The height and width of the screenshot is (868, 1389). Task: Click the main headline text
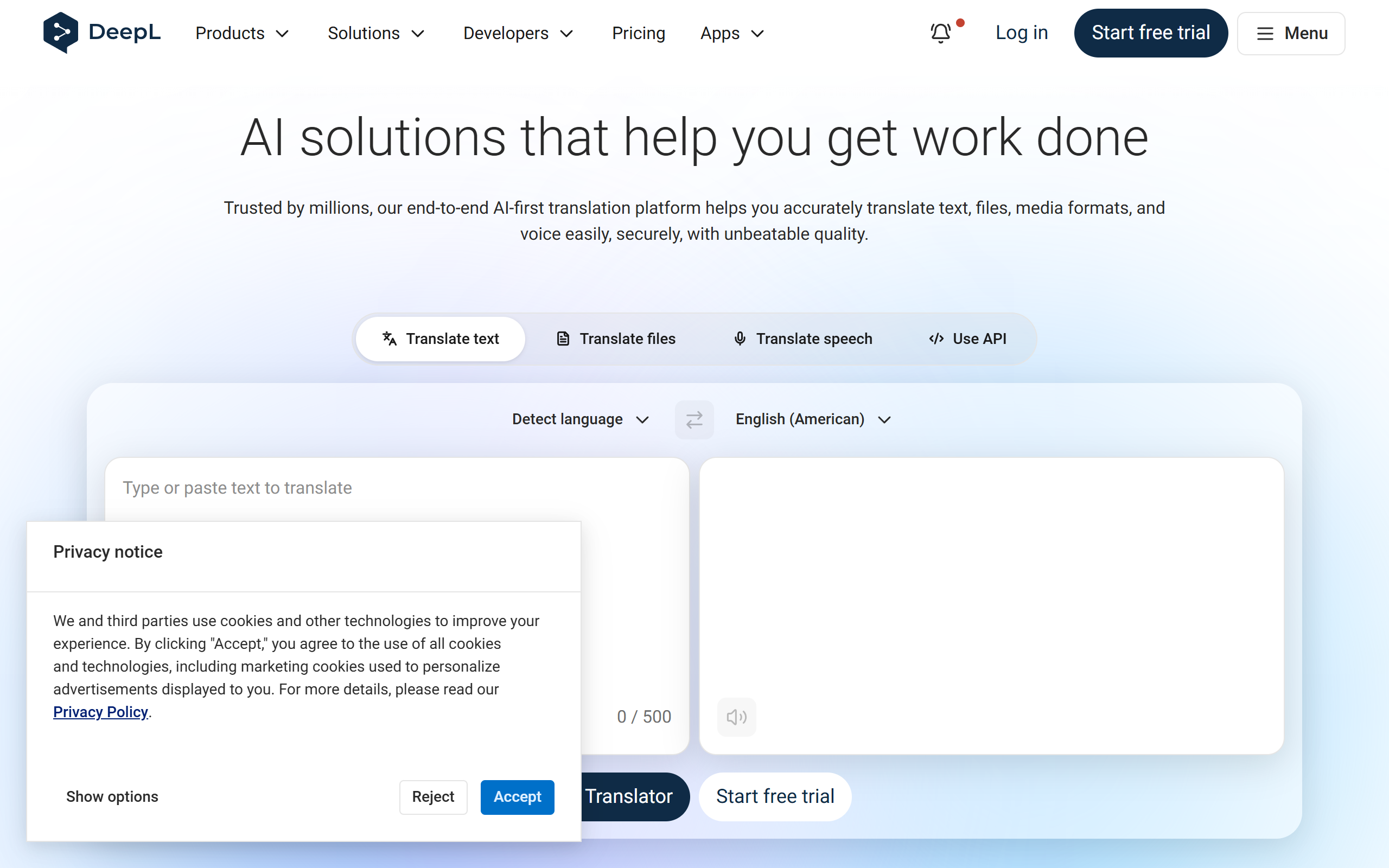(x=694, y=138)
